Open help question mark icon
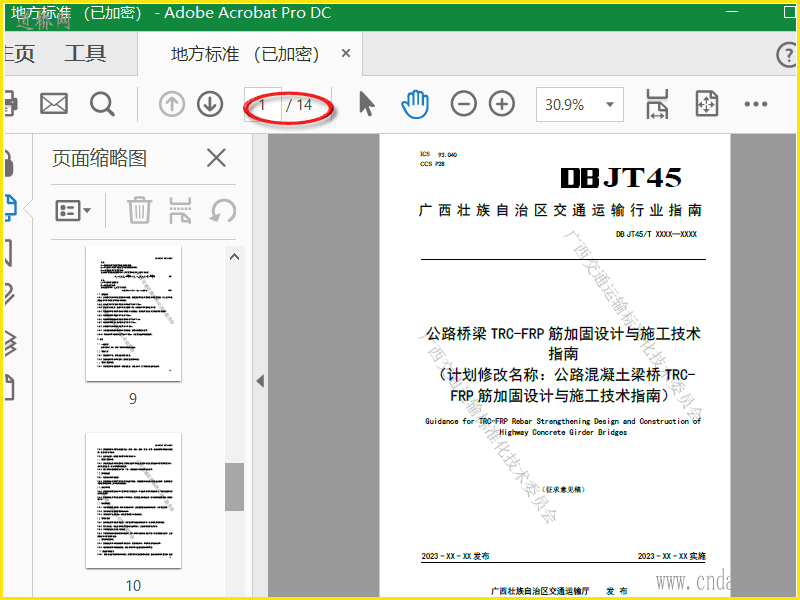Viewport: 800px width, 600px height. pyautogui.click(x=786, y=55)
